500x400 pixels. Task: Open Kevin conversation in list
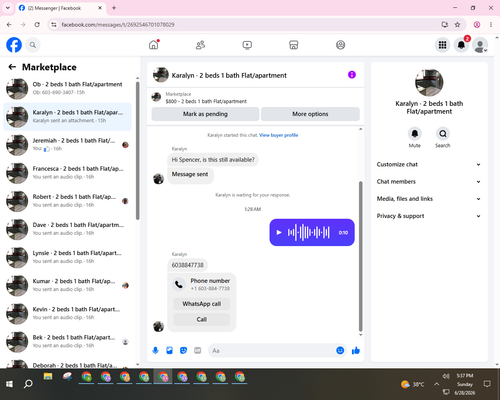[67, 314]
